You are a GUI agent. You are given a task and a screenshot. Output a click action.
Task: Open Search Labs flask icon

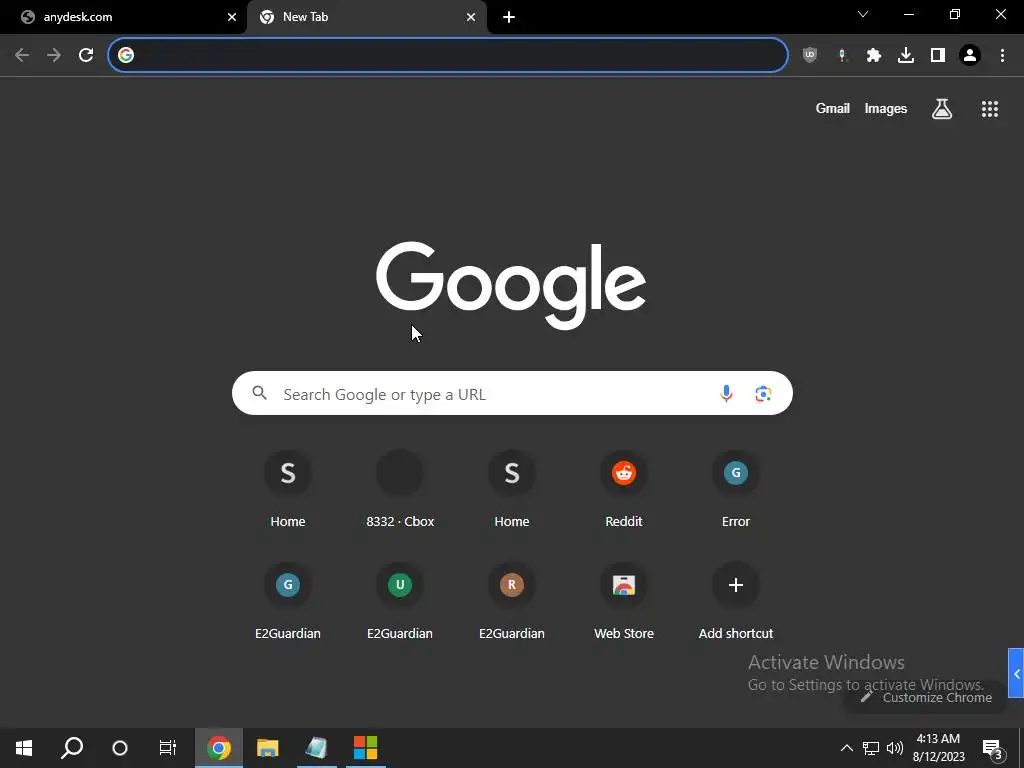click(942, 108)
